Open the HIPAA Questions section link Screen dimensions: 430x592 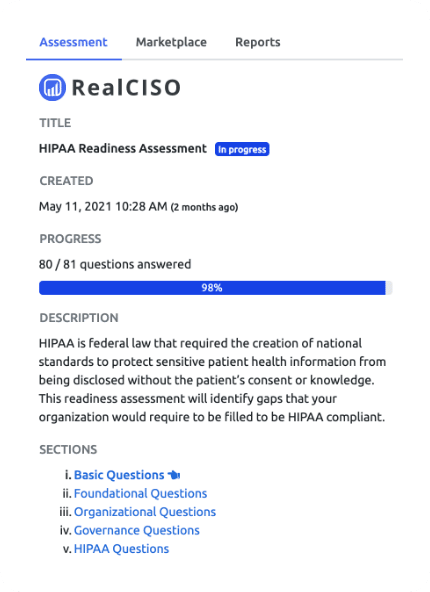122,549
